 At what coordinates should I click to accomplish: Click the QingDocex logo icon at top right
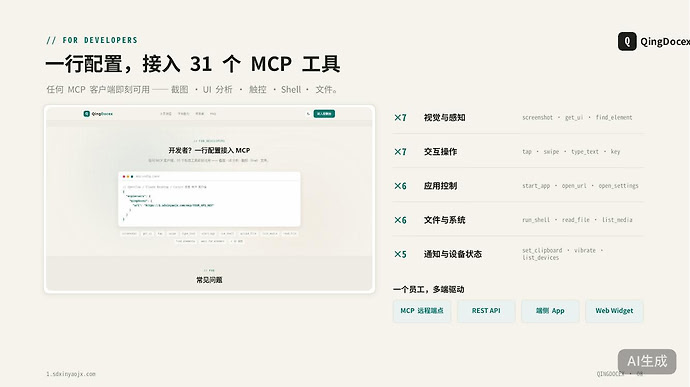627,41
